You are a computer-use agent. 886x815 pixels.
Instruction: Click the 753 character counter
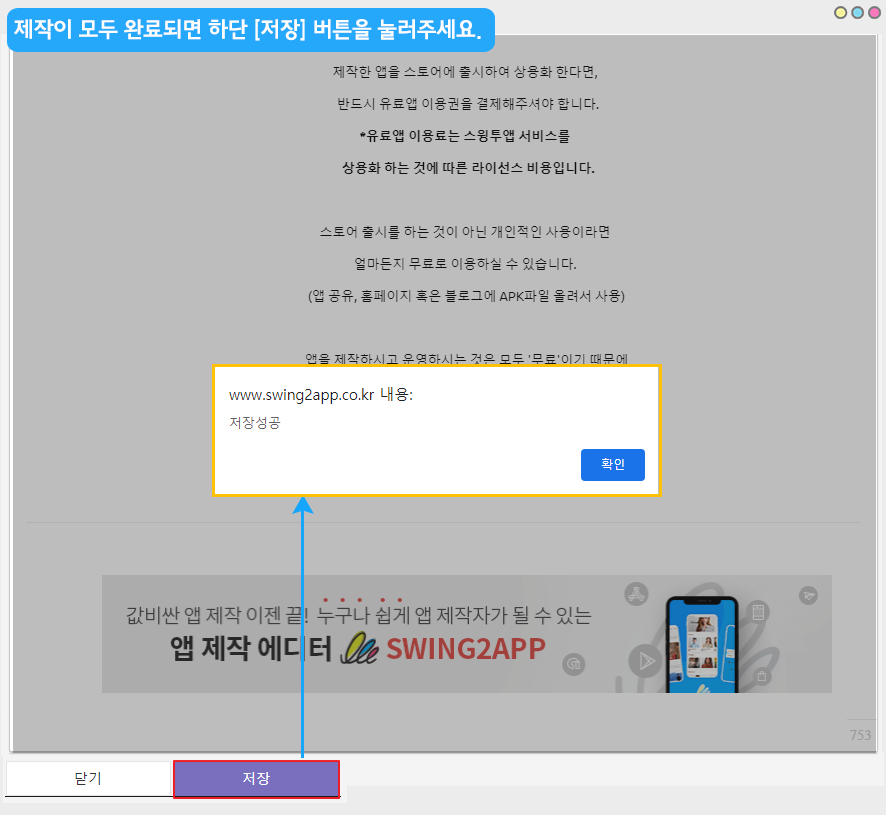860,735
